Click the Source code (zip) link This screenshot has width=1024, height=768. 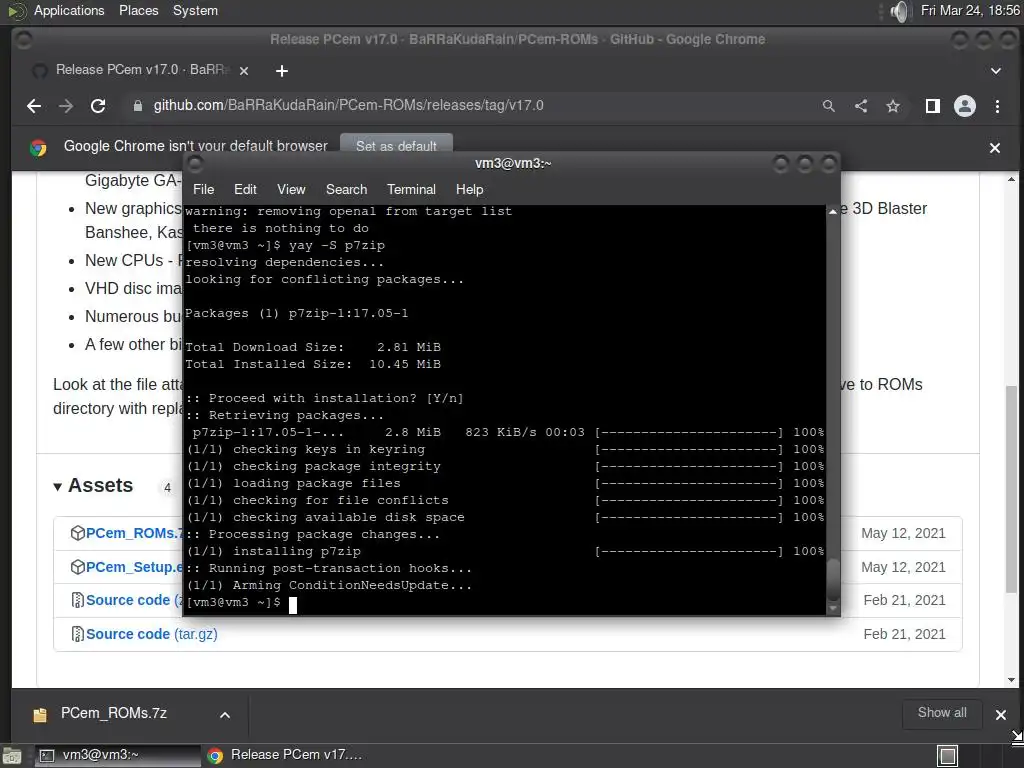134,600
